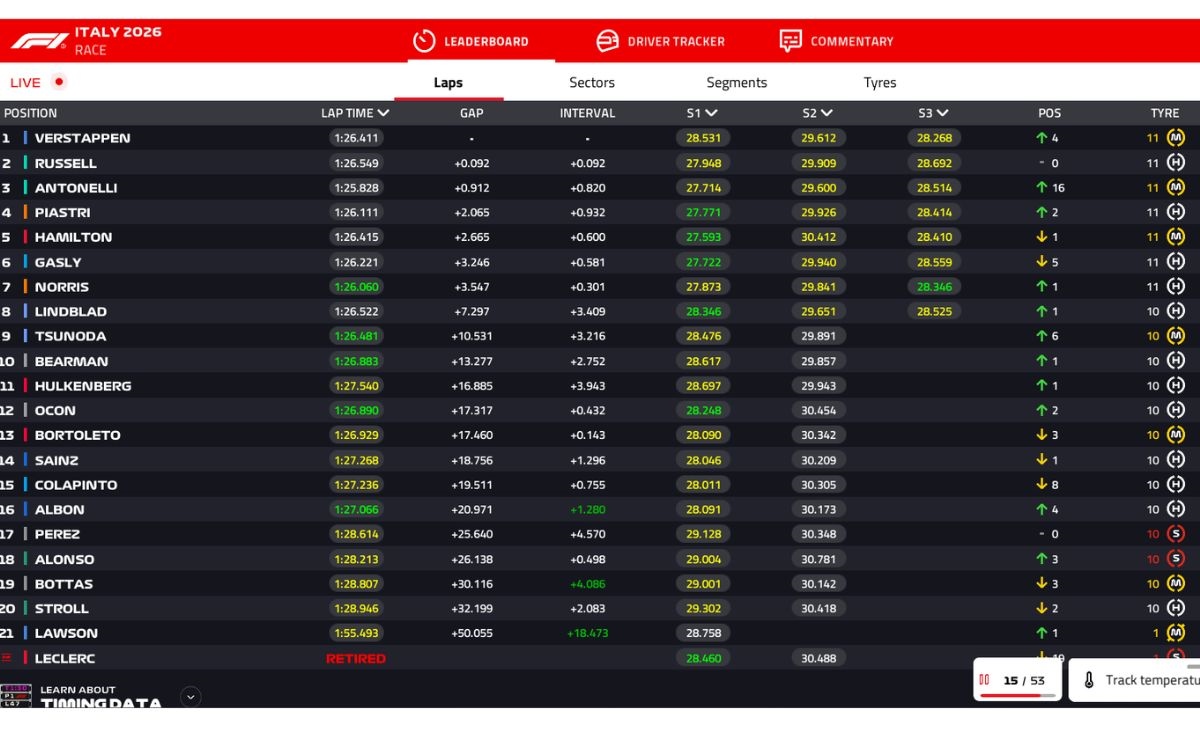Viewport: 1200px width, 729px height.
Task: Switch to the Tyres tab
Action: (x=880, y=83)
